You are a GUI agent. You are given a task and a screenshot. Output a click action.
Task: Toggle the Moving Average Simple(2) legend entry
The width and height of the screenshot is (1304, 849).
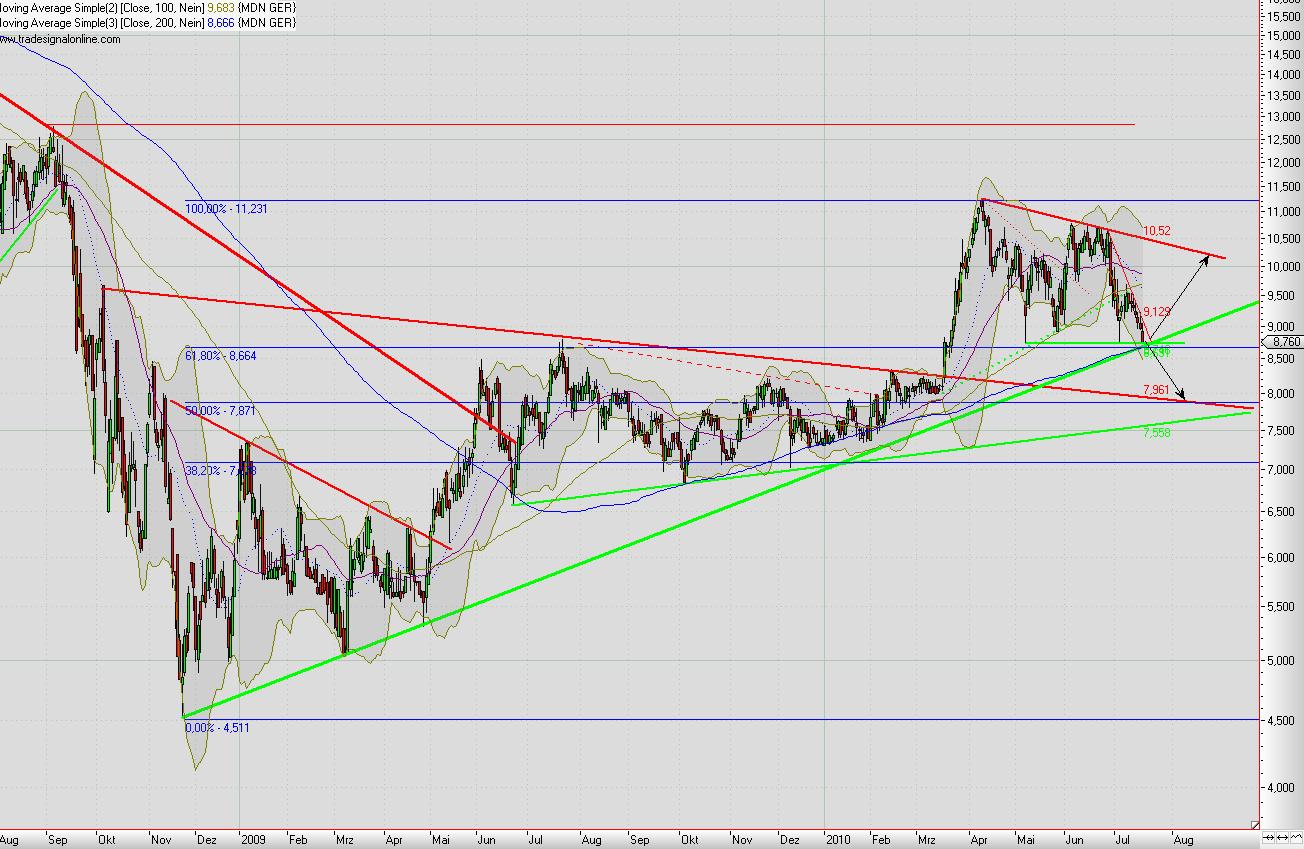point(110,8)
